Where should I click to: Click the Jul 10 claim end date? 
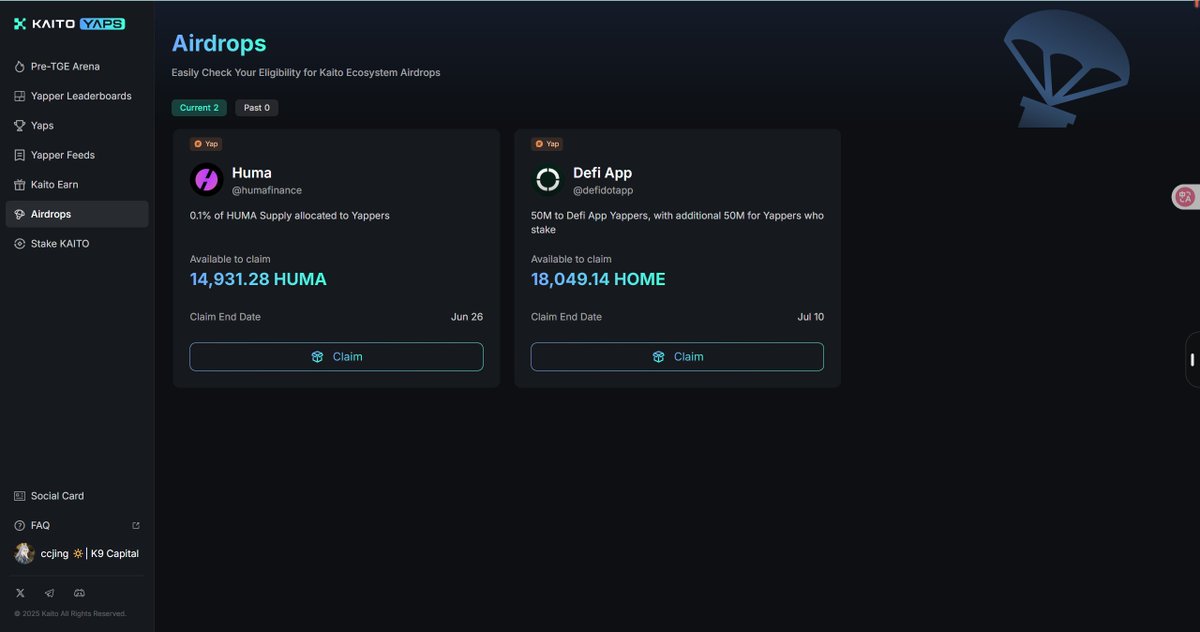point(811,317)
